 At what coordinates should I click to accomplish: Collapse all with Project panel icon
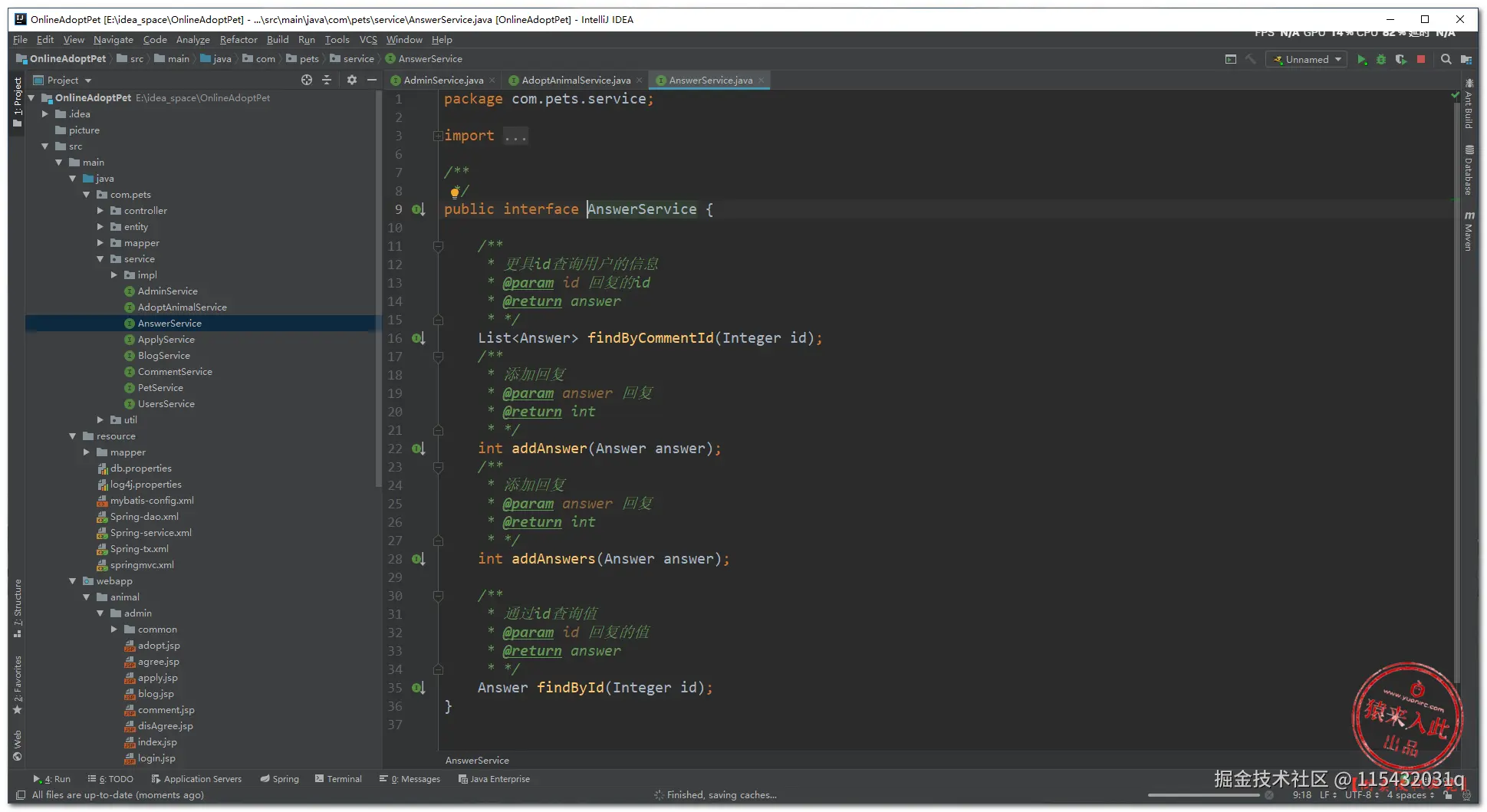coord(327,81)
